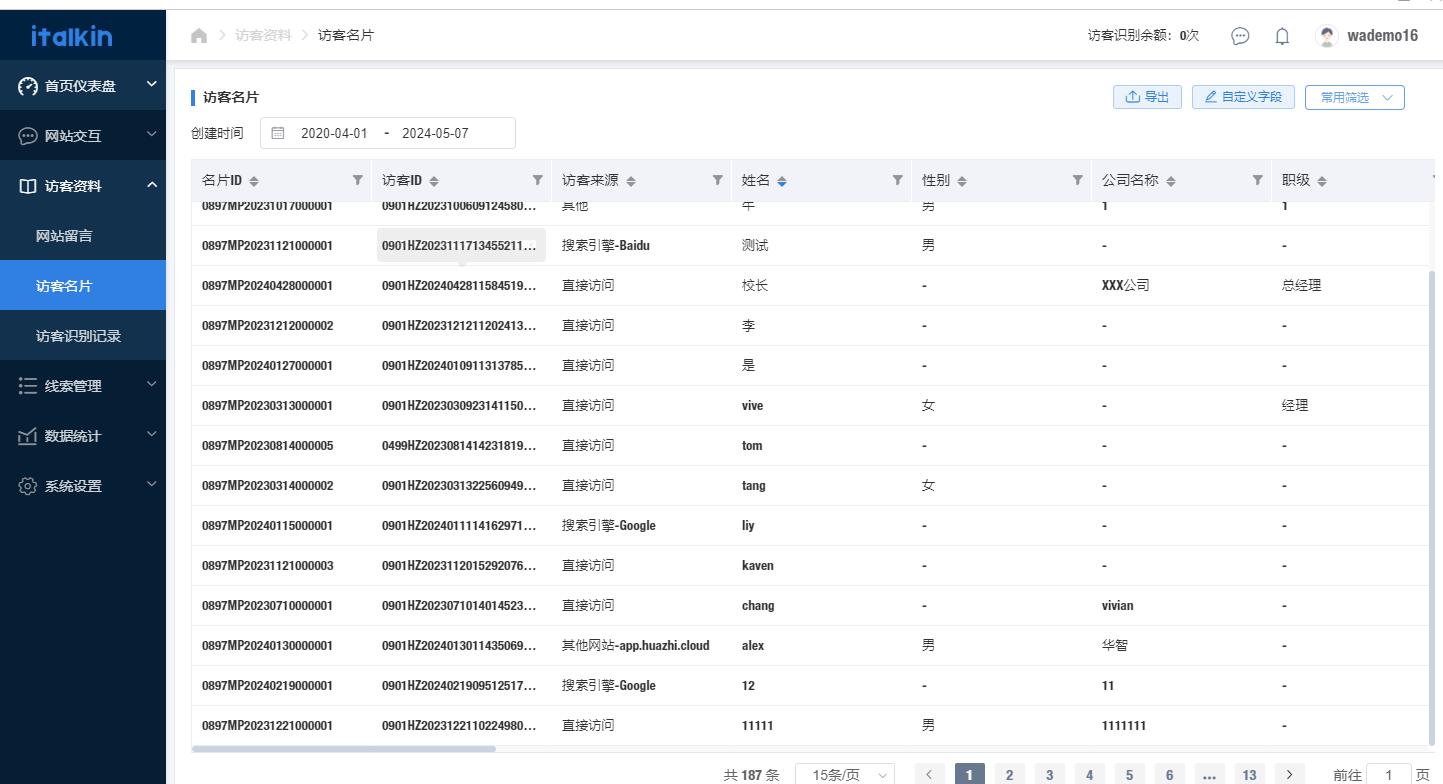Open the notifications bell icon
The width and height of the screenshot is (1443, 784).
tap(1282, 36)
